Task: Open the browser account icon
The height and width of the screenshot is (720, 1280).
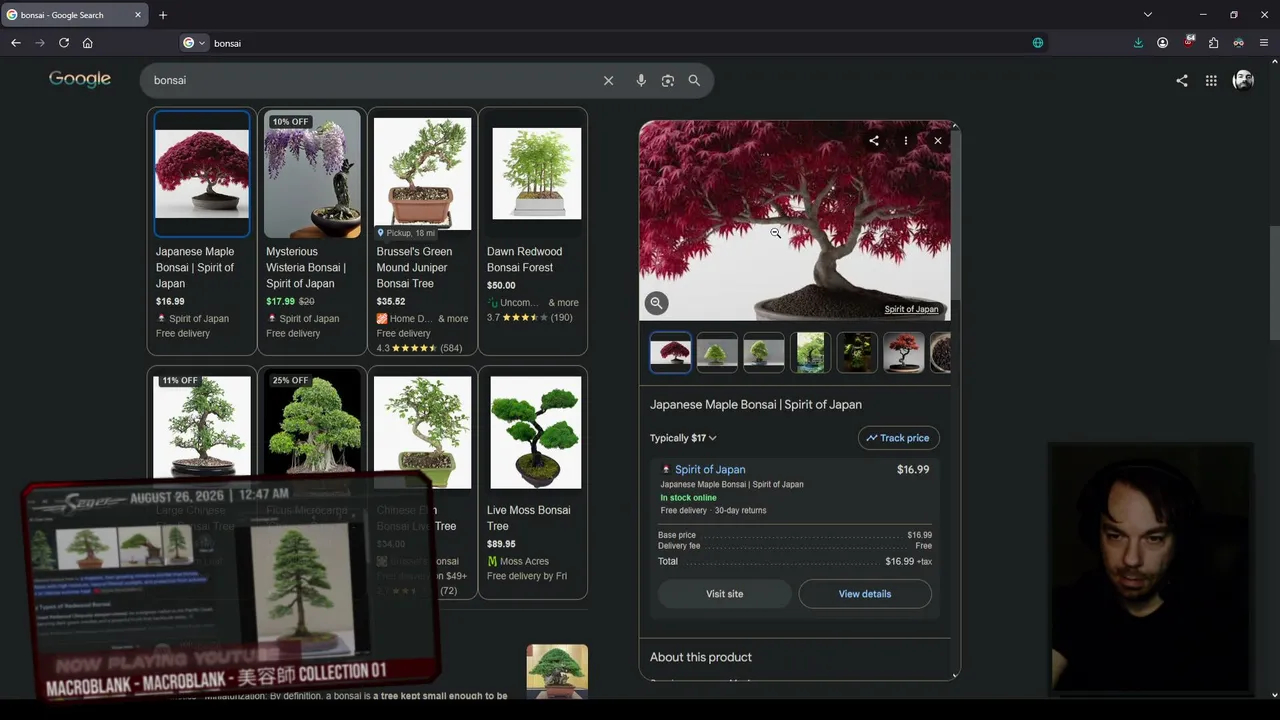Action: point(1163,43)
